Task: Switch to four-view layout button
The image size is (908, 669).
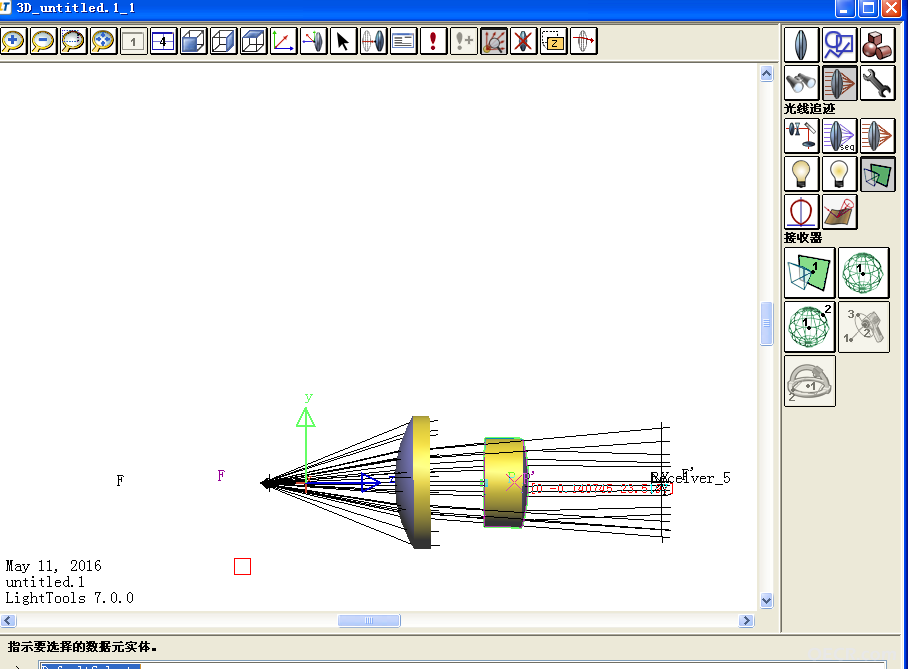Action: 163,41
